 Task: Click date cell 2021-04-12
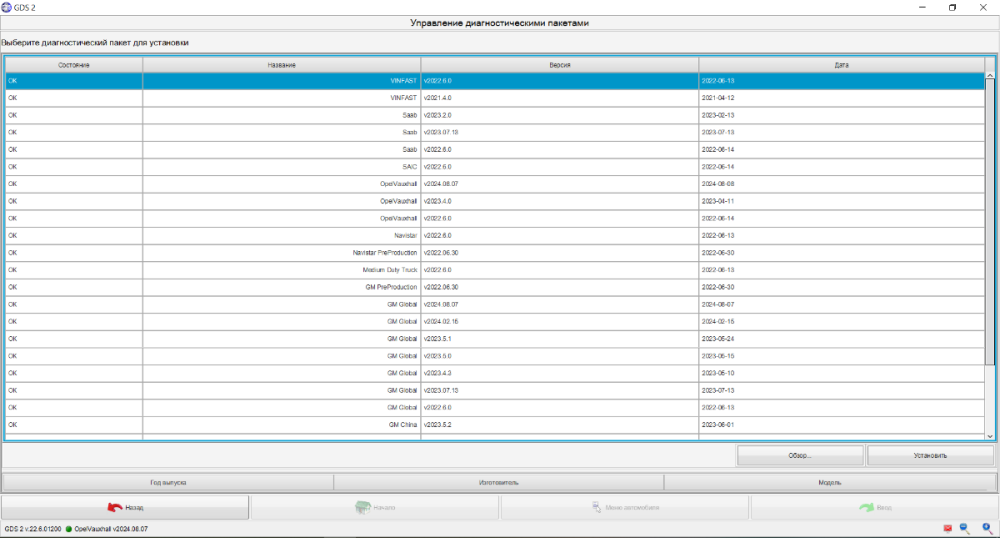[x=842, y=98]
